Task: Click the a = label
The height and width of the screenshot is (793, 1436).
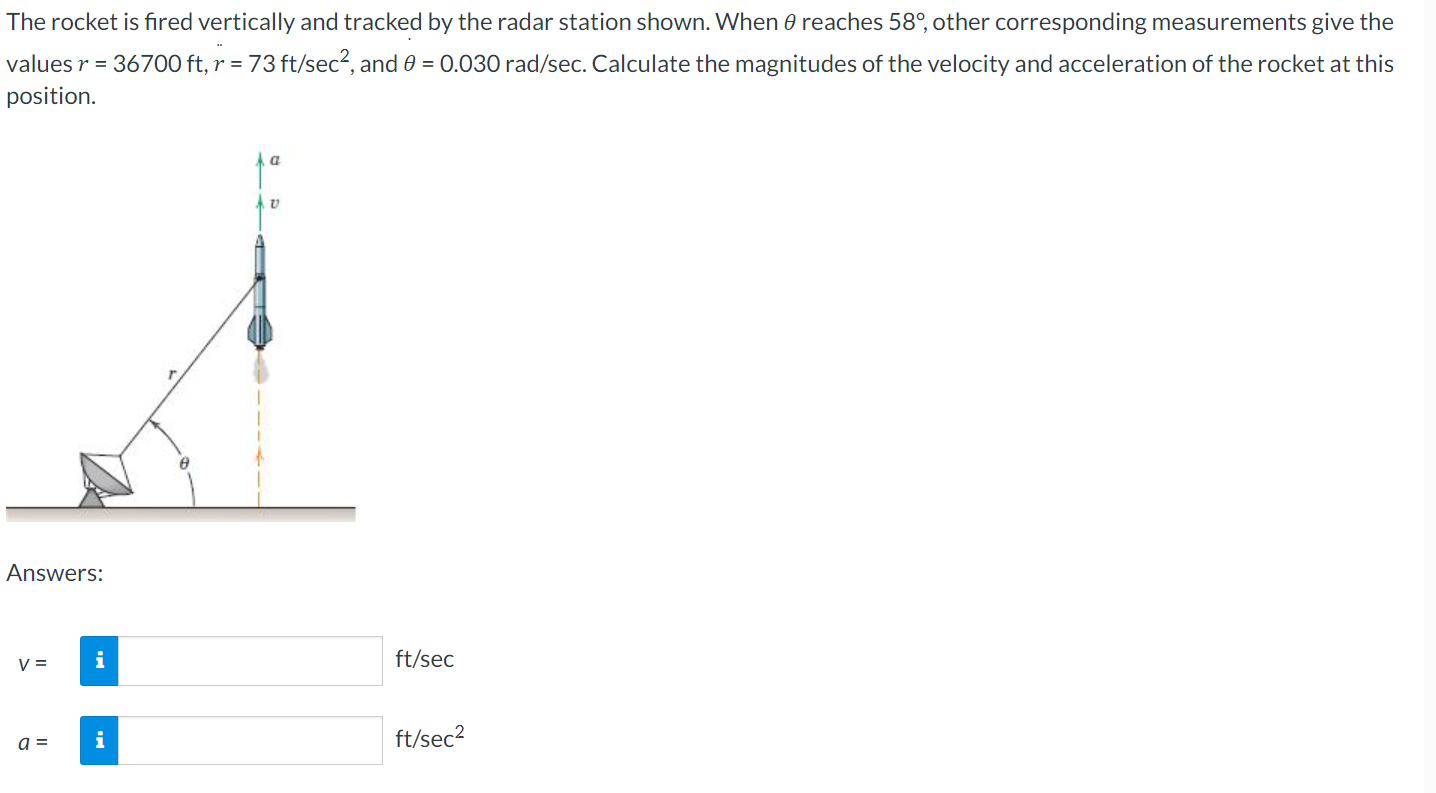Action: click(31, 741)
